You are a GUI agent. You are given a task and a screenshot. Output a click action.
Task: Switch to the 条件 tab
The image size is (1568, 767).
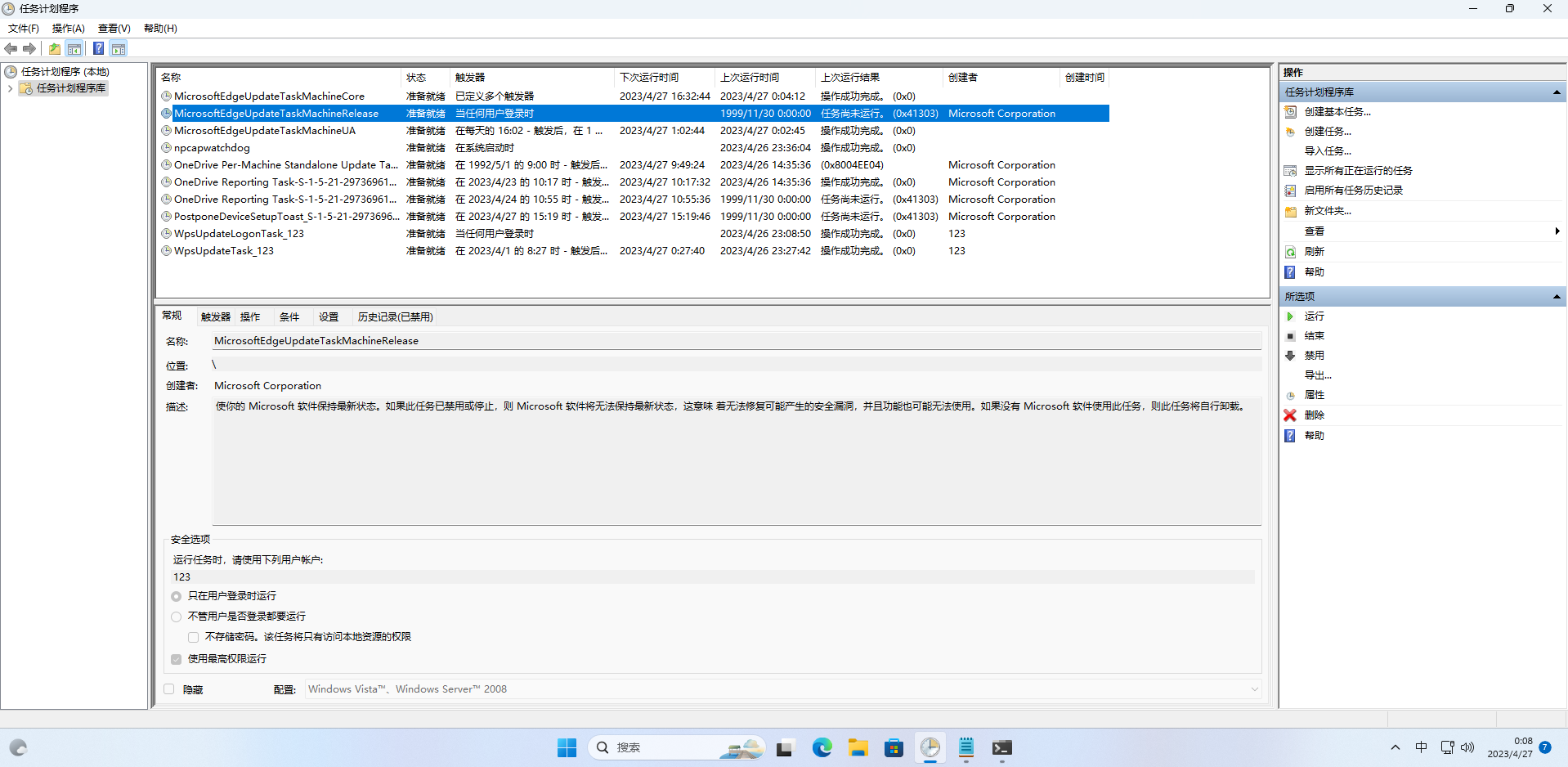coord(289,317)
